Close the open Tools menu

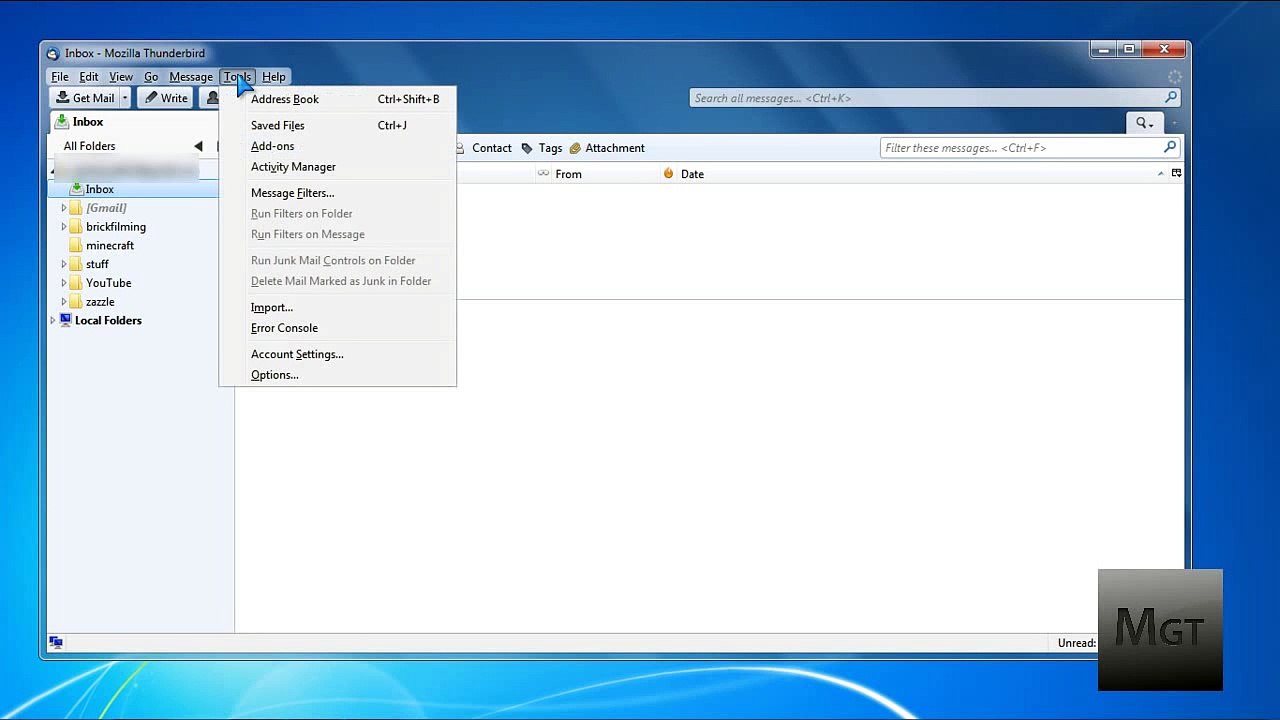click(x=238, y=77)
